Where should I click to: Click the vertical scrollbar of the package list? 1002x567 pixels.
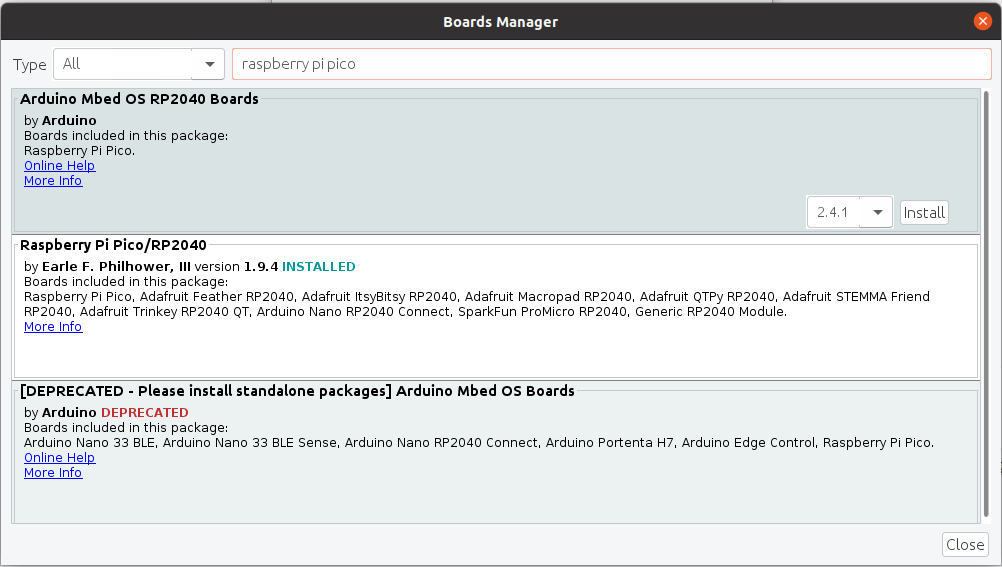click(x=987, y=300)
